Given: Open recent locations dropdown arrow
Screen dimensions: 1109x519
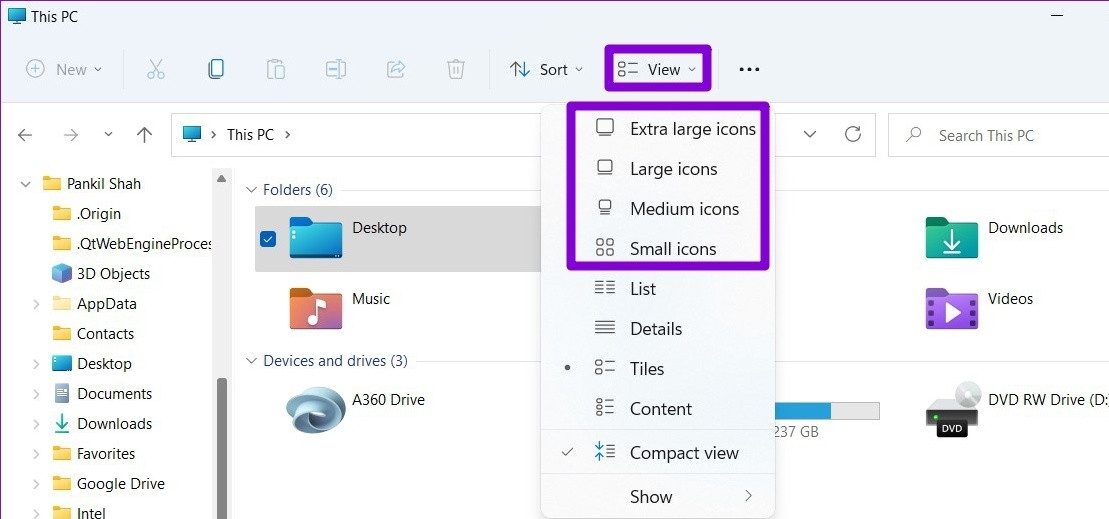Looking at the screenshot, I should click(x=108, y=134).
